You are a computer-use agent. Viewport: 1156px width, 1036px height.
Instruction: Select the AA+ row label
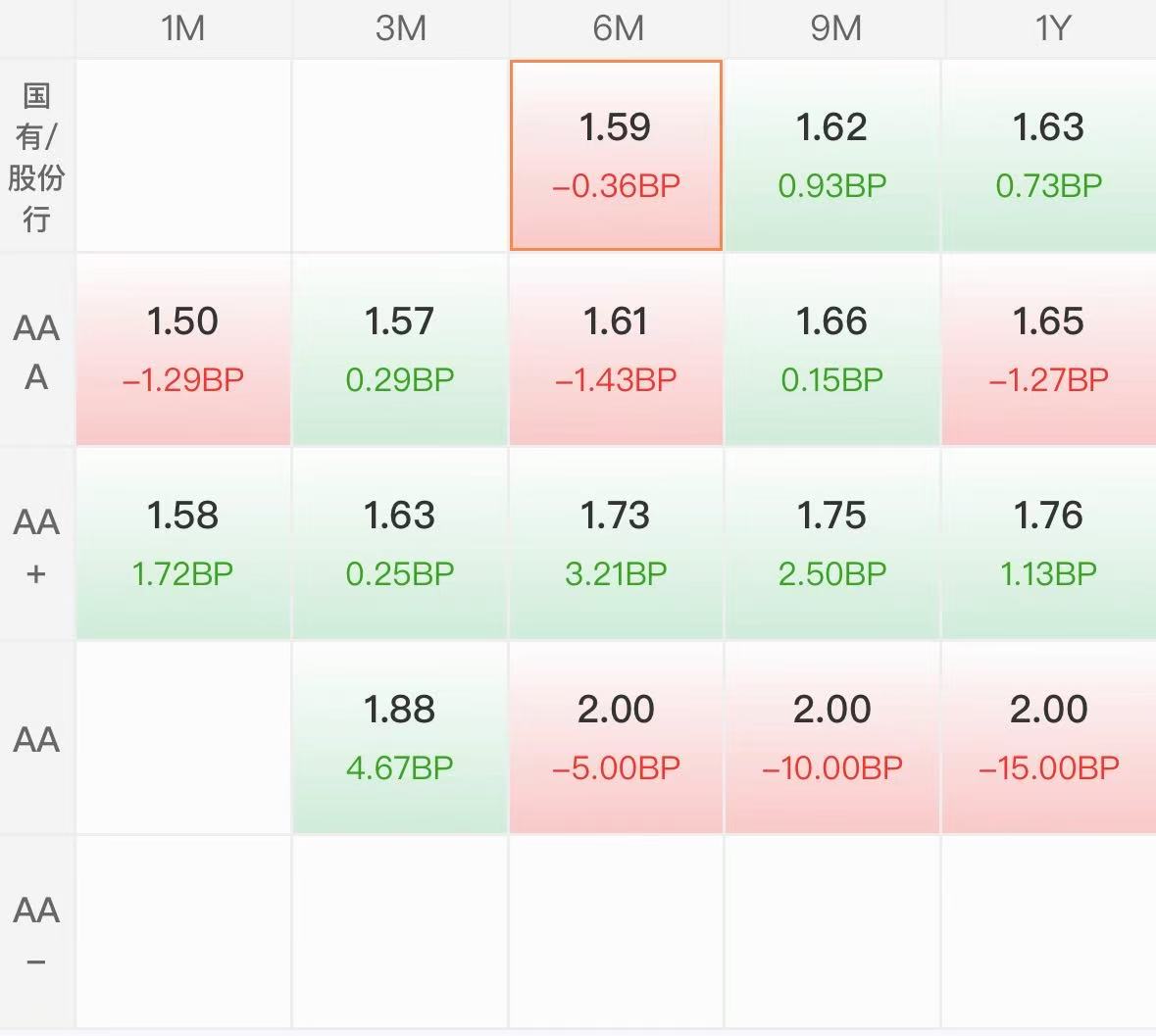tap(37, 545)
